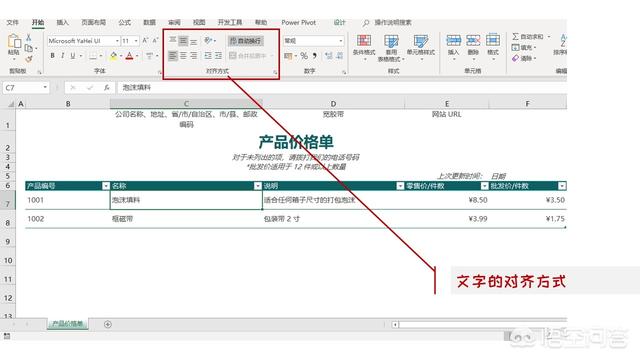Screen dimensions: 640x360
Task: Open Conditional Formatting (条件格式) menu
Action: (x=364, y=47)
